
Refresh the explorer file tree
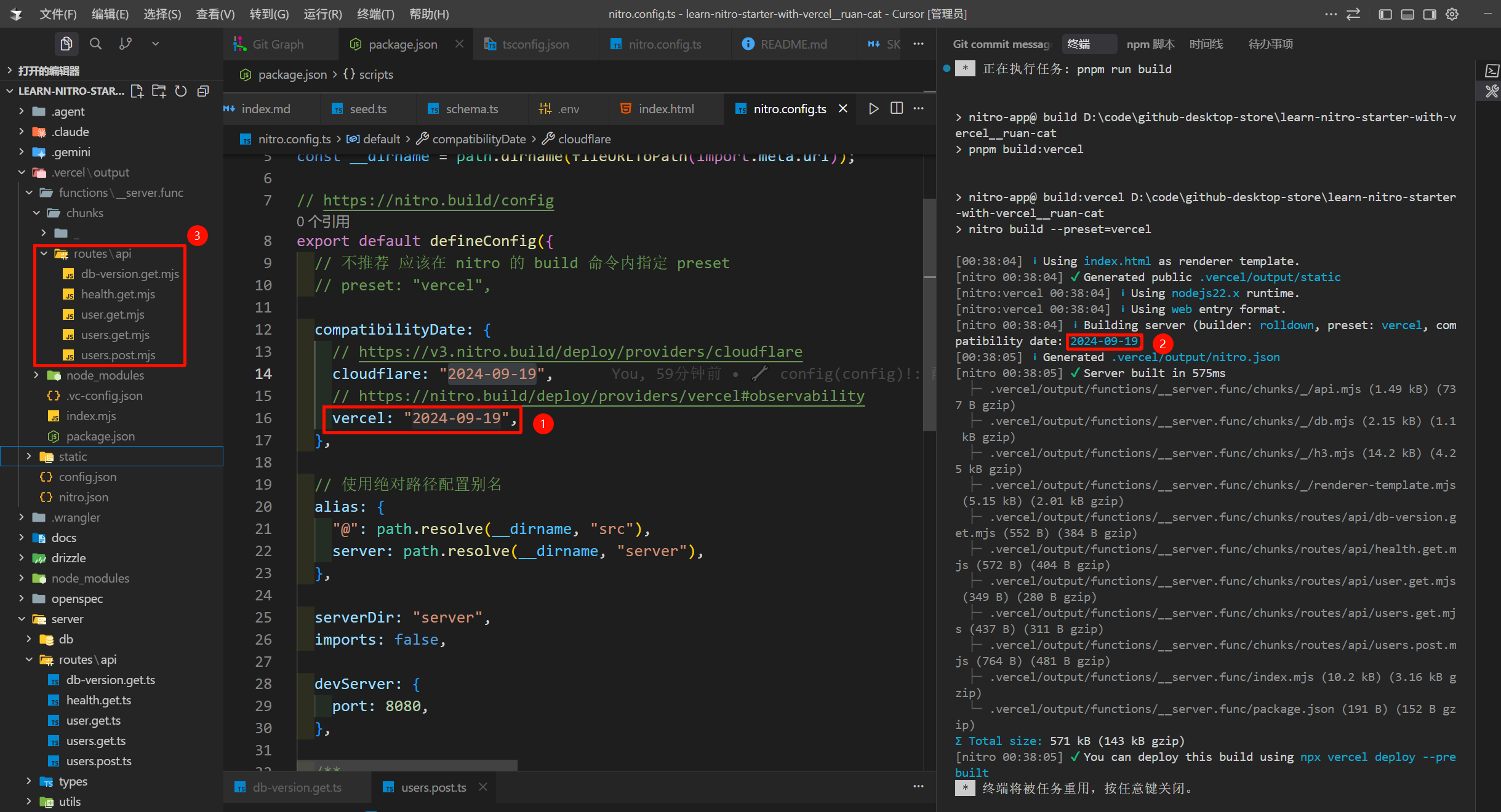(x=181, y=91)
